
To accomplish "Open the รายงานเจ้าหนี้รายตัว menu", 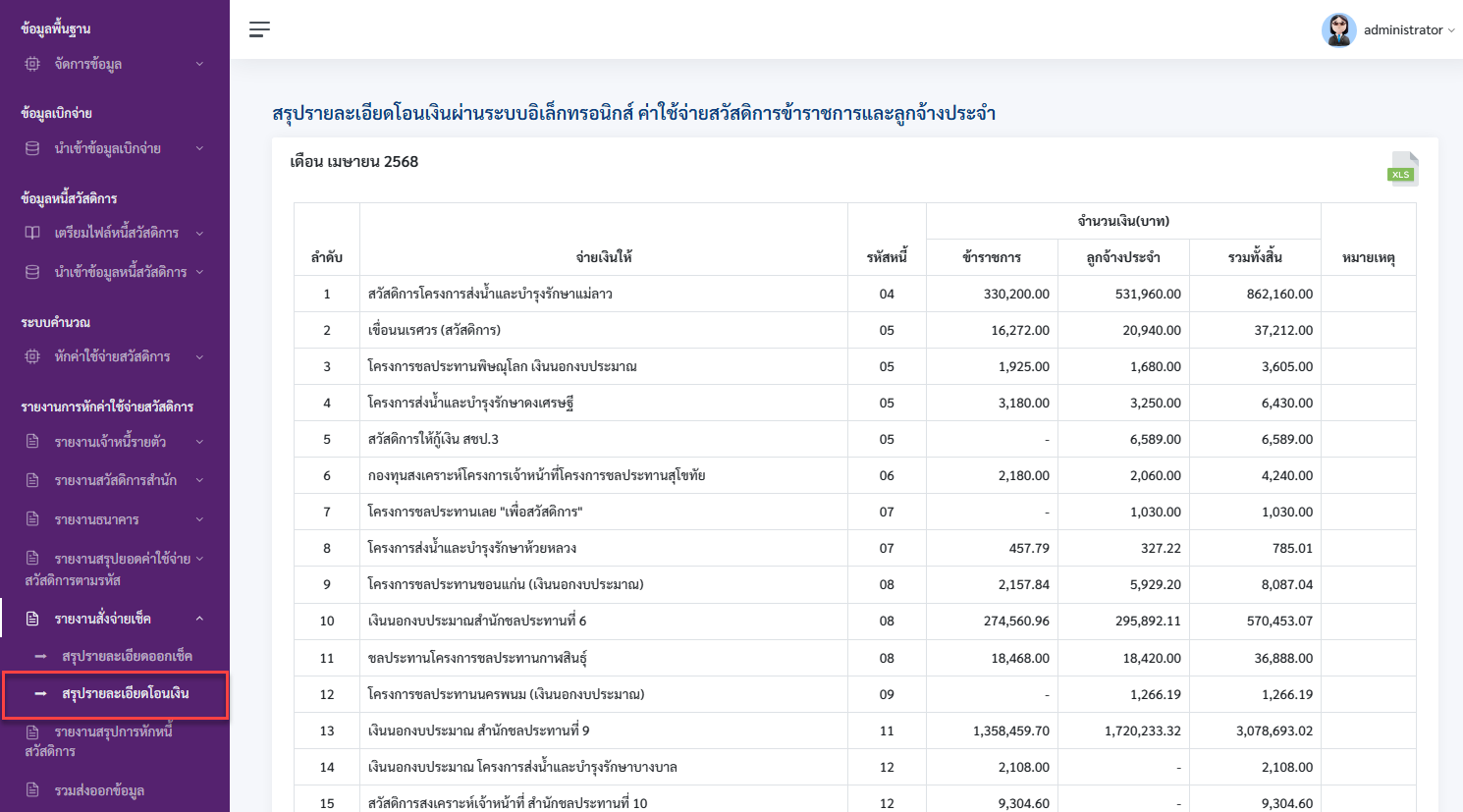I will (x=115, y=442).
